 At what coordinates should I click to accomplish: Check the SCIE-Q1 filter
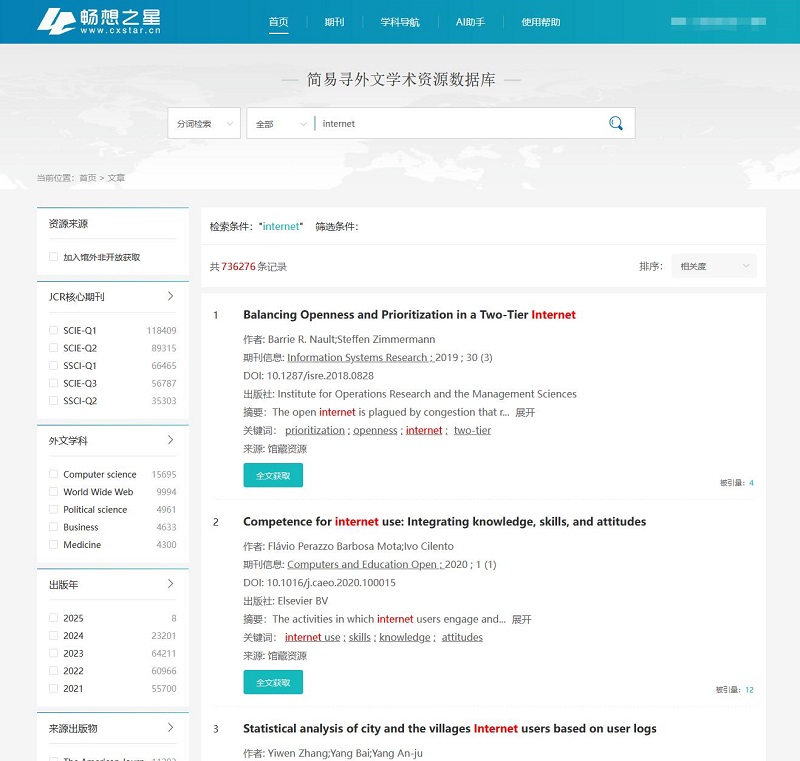click(x=53, y=330)
